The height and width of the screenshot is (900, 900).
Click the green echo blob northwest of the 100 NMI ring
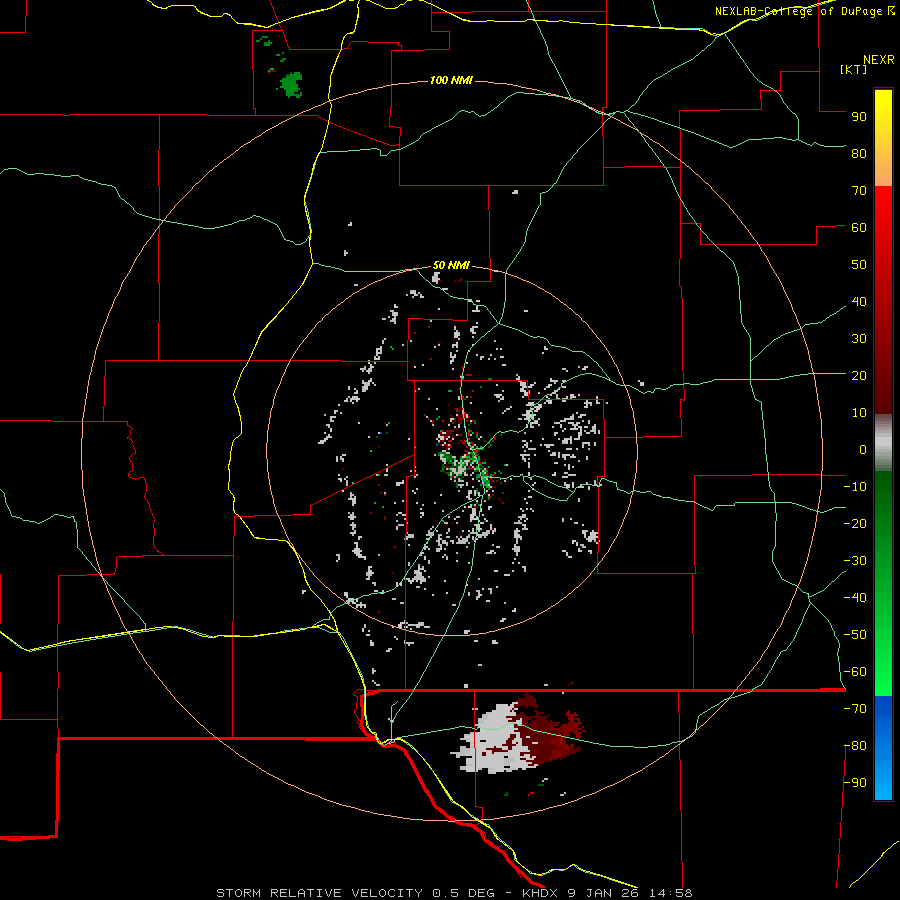292,85
